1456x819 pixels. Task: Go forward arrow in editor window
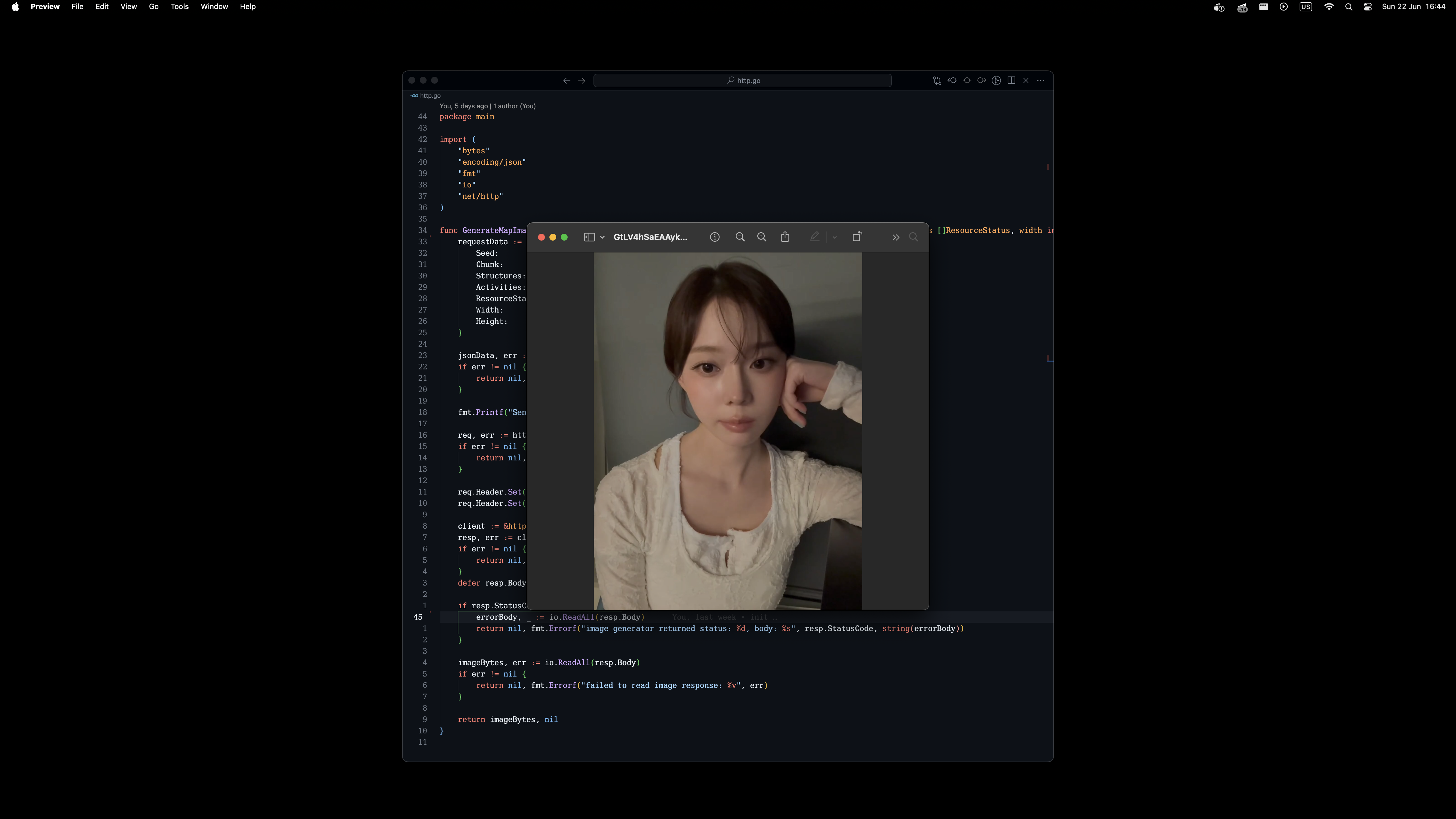coord(582,81)
